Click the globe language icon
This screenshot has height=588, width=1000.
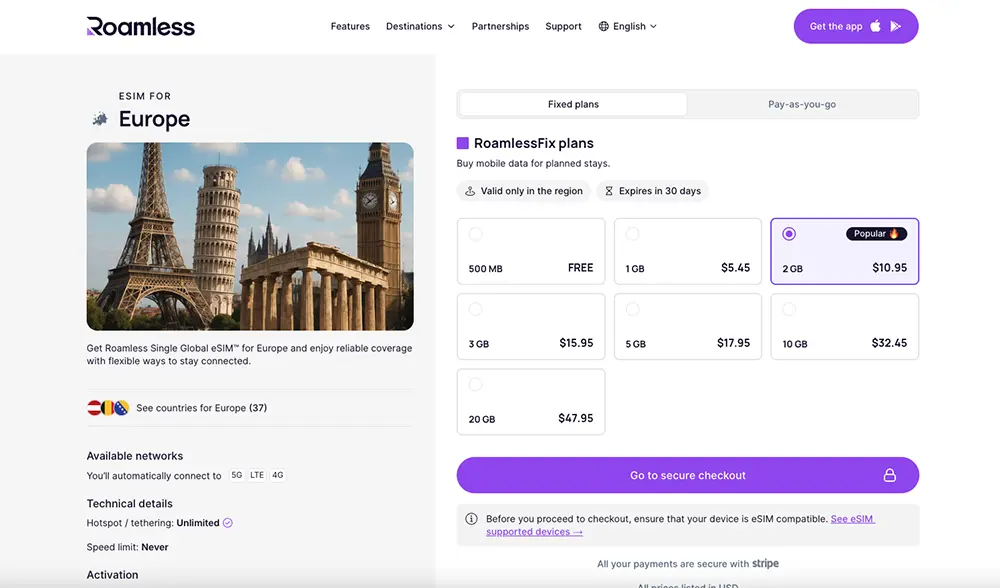click(604, 27)
